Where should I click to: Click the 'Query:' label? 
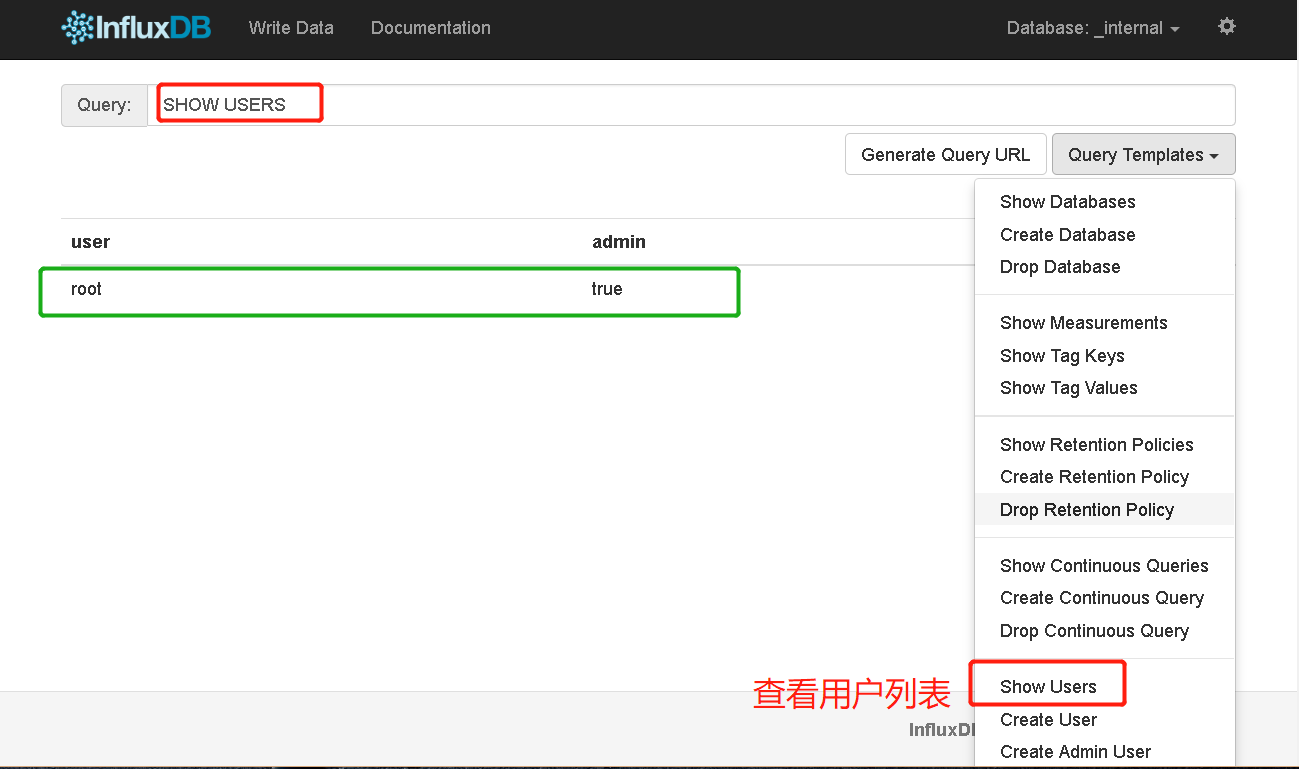(x=104, y=105)
